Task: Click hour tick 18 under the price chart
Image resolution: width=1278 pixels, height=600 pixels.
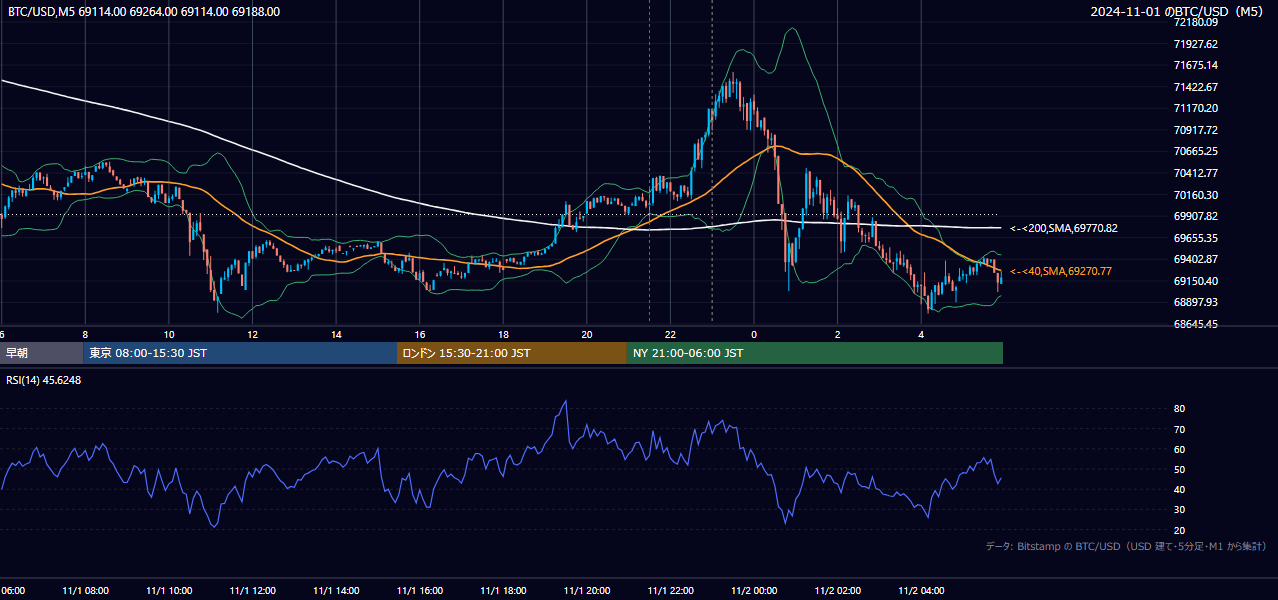Action: 503,334
